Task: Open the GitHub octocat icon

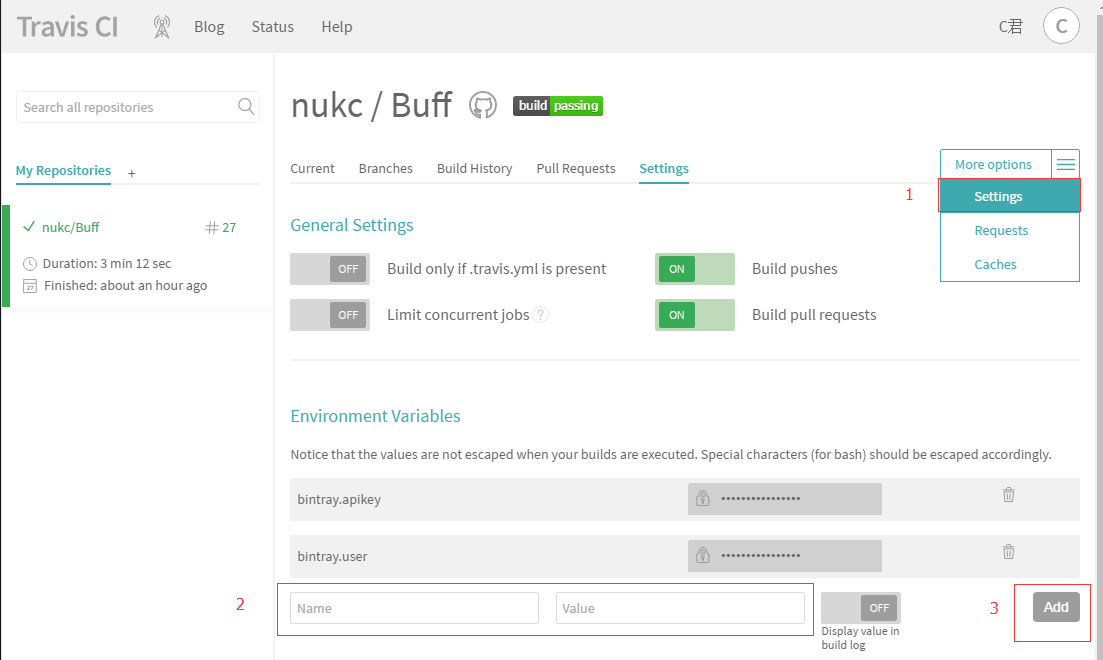Action: (483, 106)
